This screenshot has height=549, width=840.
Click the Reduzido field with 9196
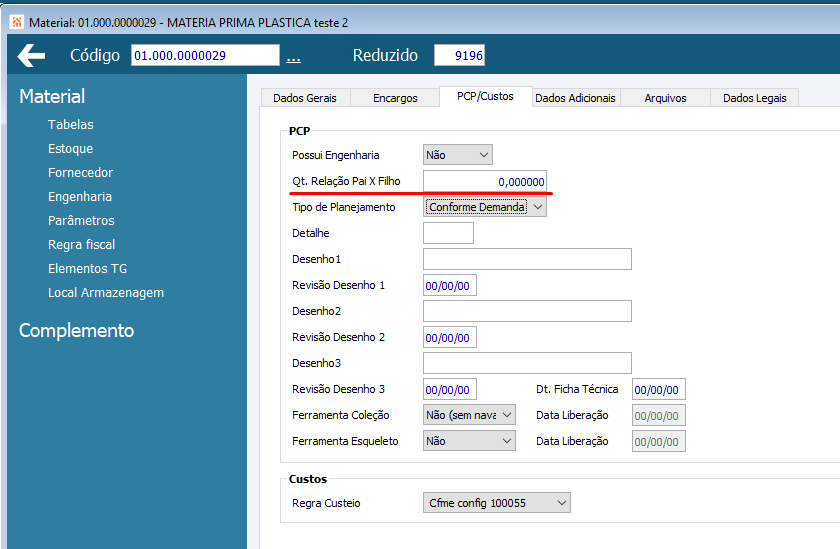tap(459, 55)
